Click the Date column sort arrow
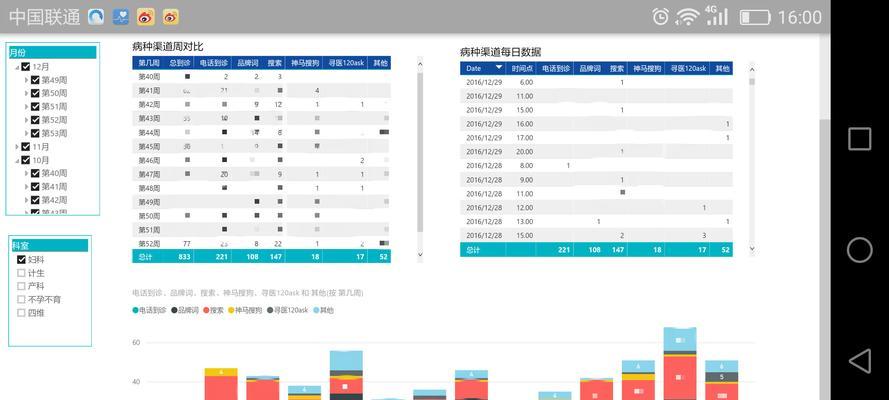 point(499,67)
